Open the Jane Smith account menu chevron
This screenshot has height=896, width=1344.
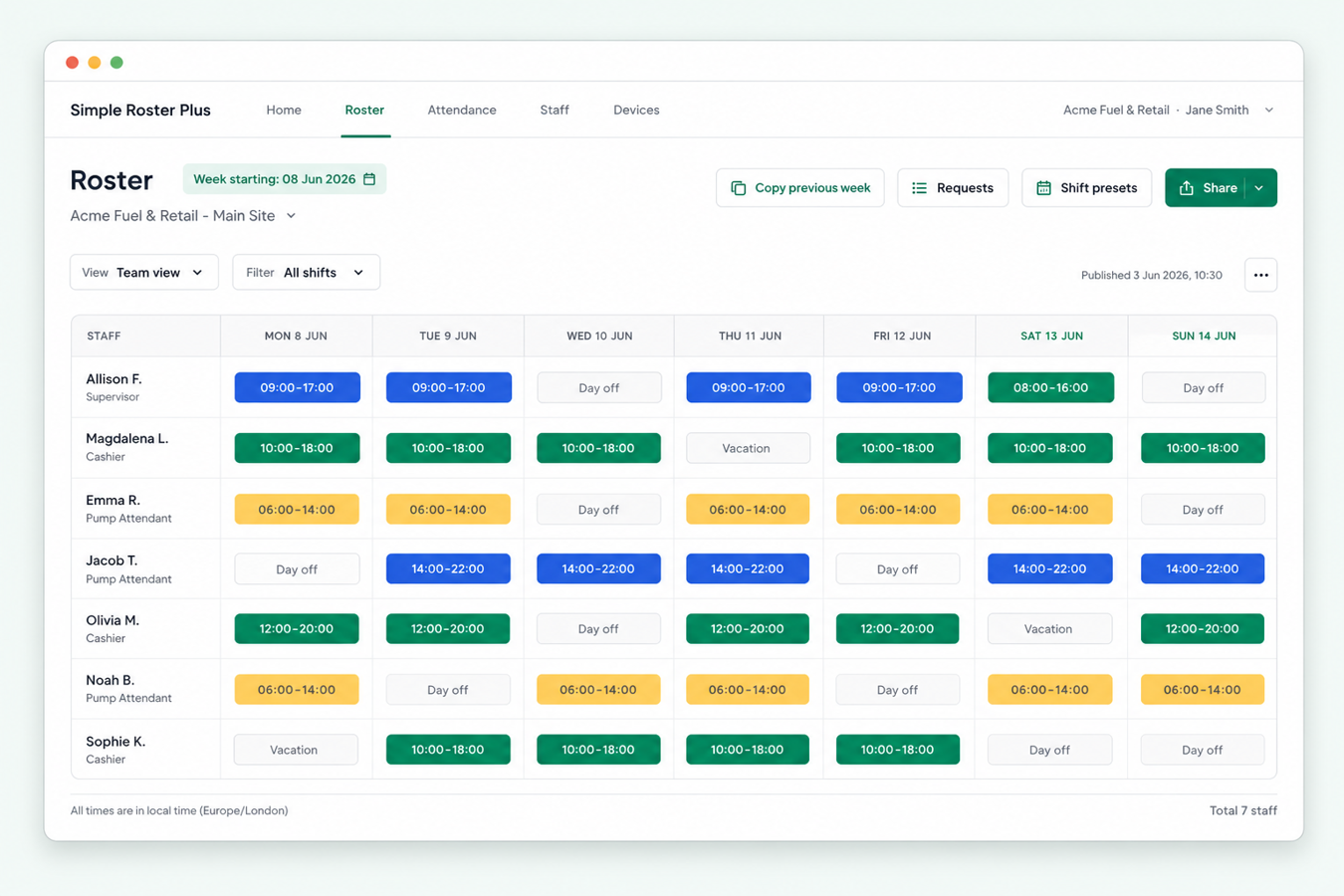point(1269,111)
